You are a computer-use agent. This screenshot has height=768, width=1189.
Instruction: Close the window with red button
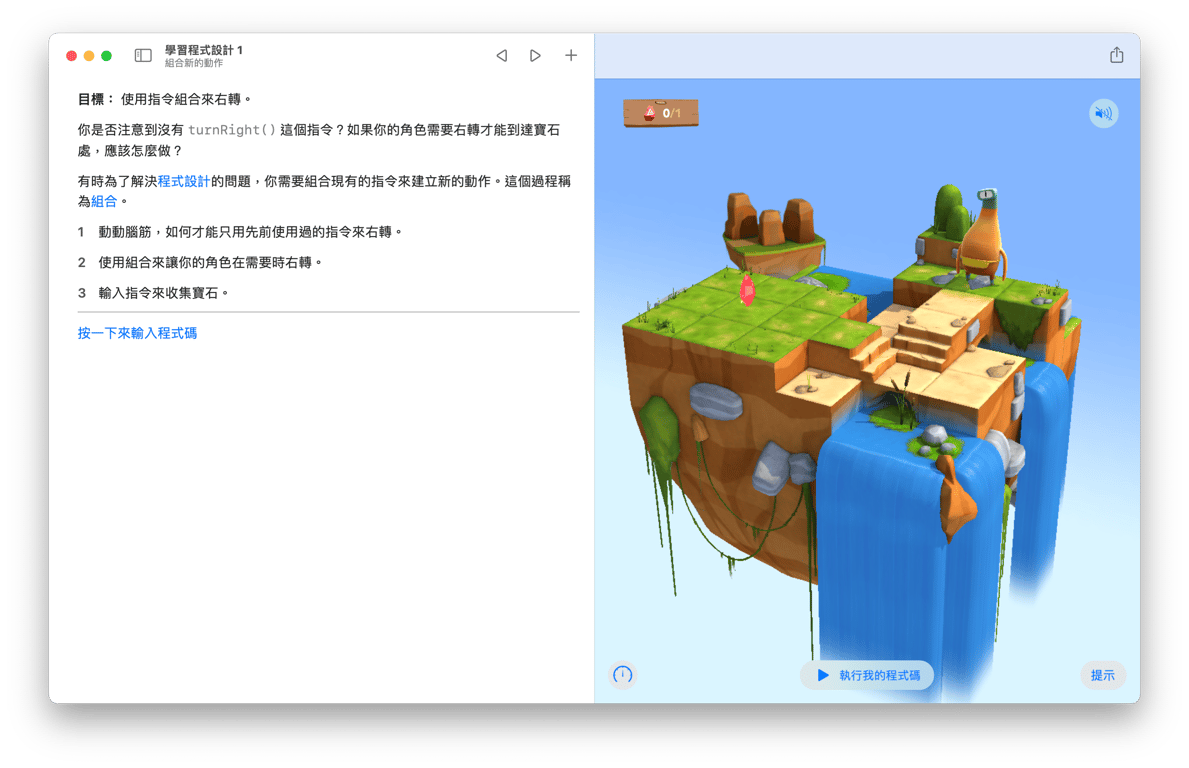point(71,55)
